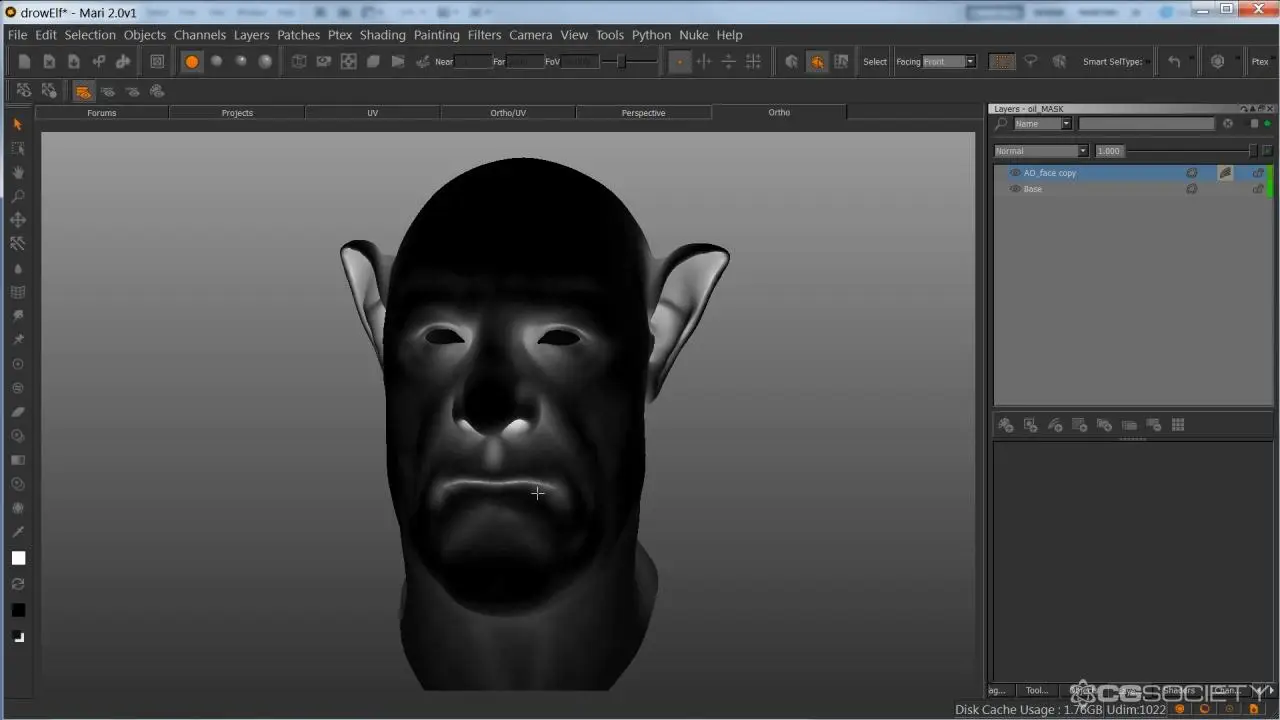Select the Pan hand tool
This screenshot has width=1280, height=720.
[18, 172]
